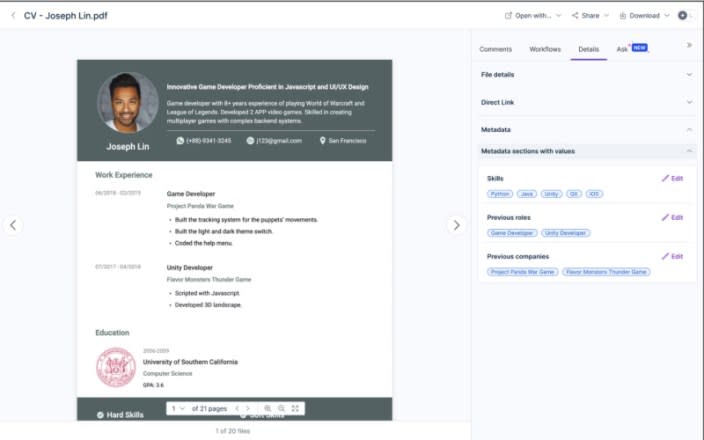
Task: Click the 'Skills' metadata label
Action: (495, 179)
